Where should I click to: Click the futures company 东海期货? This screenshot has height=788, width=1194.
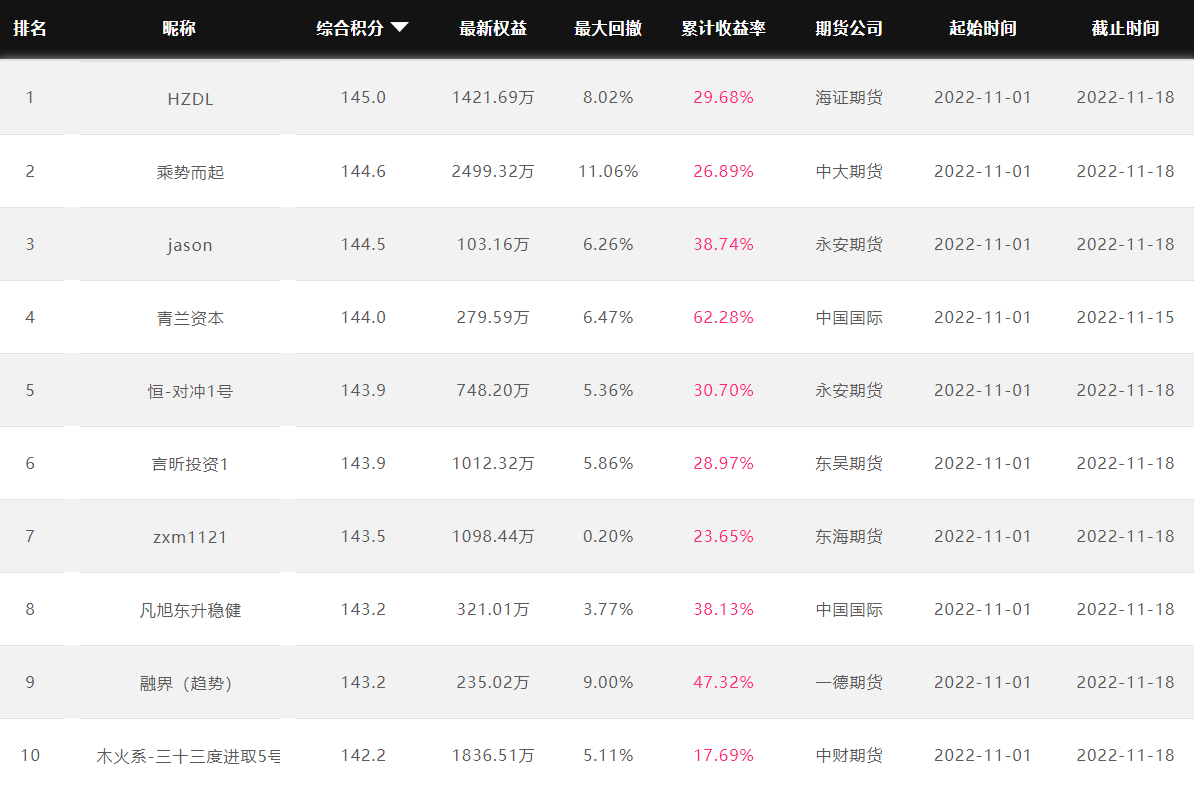point(849,537)
